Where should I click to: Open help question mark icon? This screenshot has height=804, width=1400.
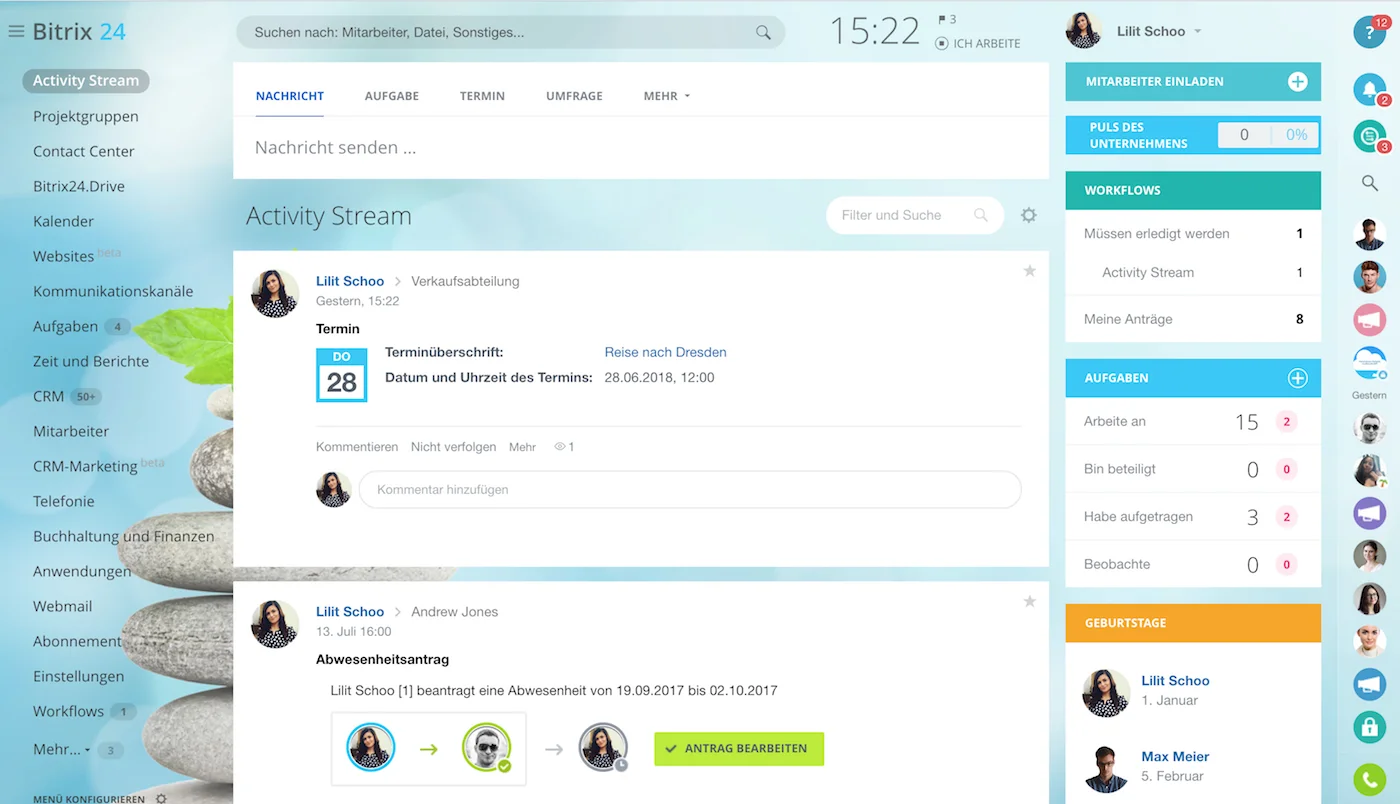click(1369, 32)
